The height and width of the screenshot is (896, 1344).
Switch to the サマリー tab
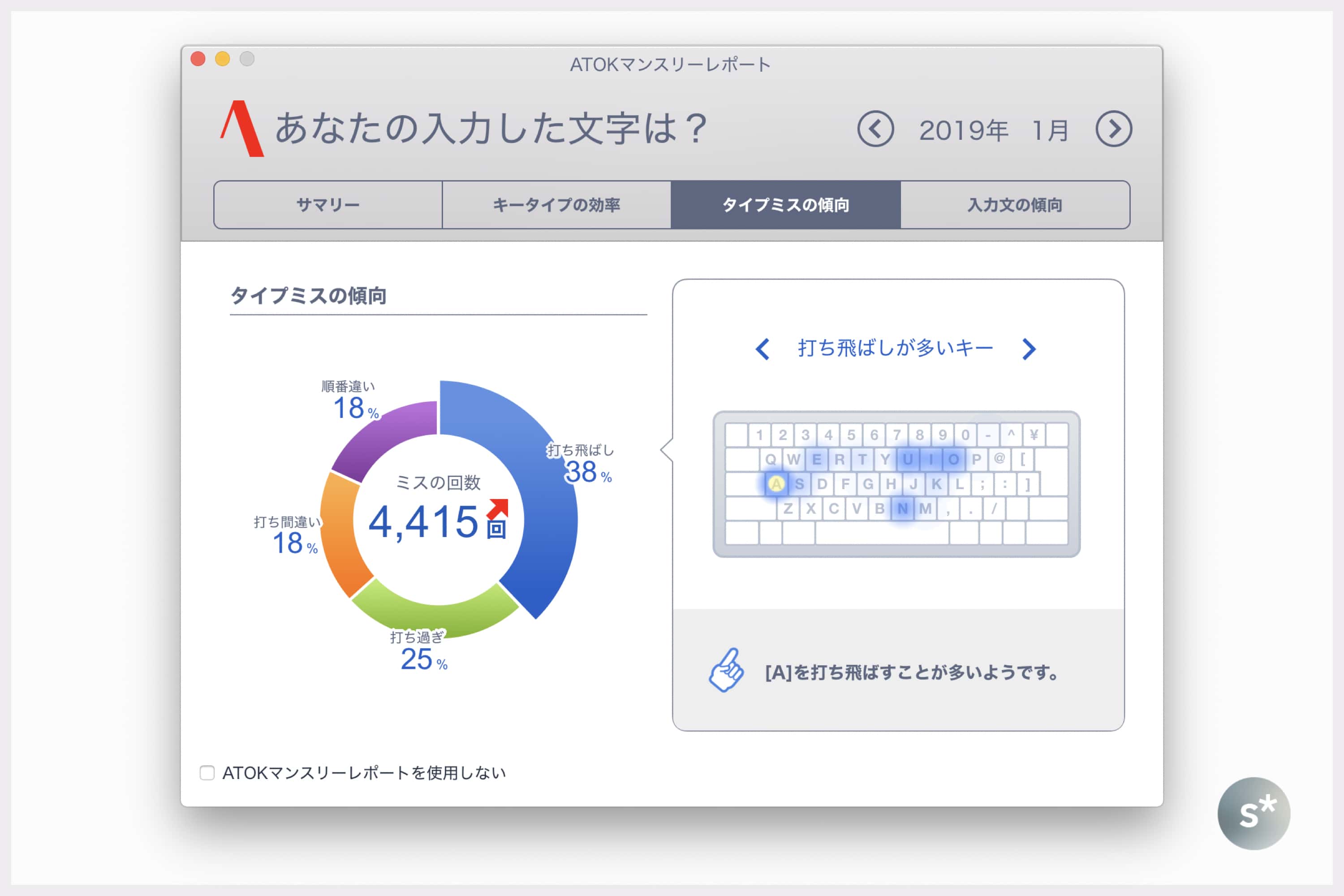328,205
